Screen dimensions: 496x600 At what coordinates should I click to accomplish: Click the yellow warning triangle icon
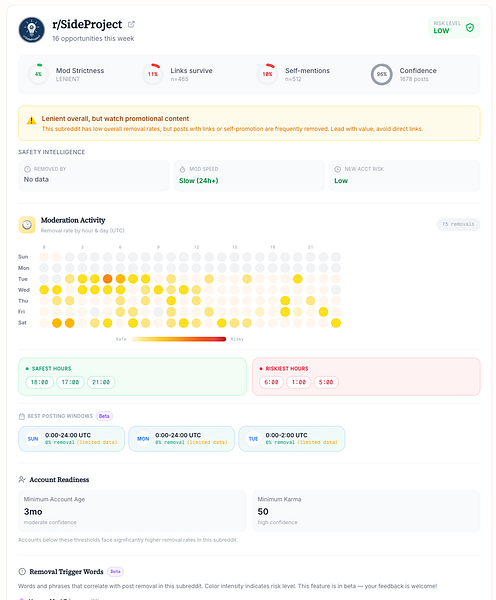point(31,121)
